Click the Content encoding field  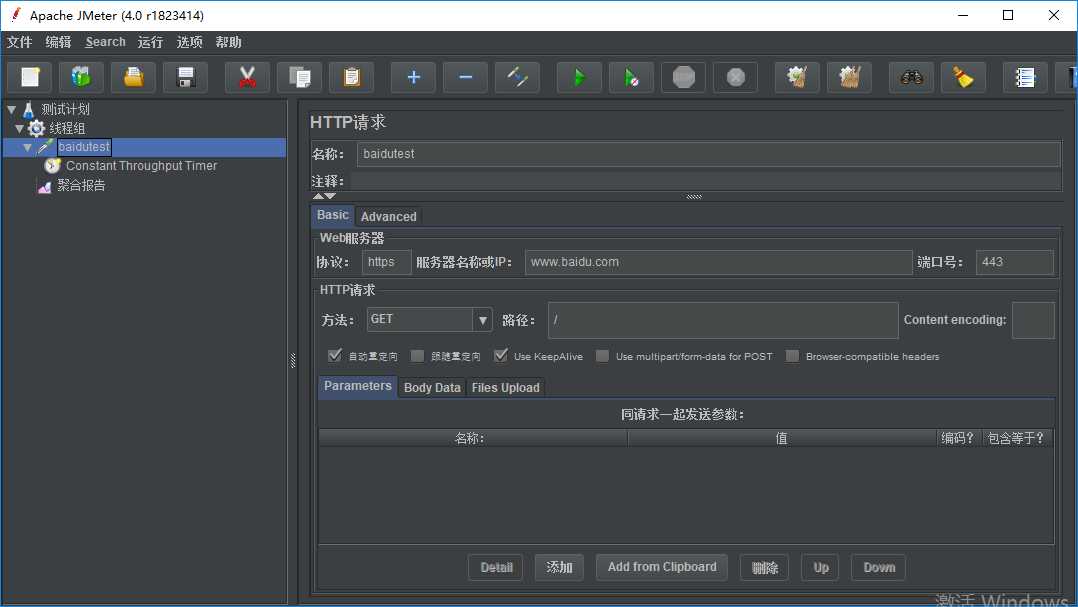click(1033, 320)
